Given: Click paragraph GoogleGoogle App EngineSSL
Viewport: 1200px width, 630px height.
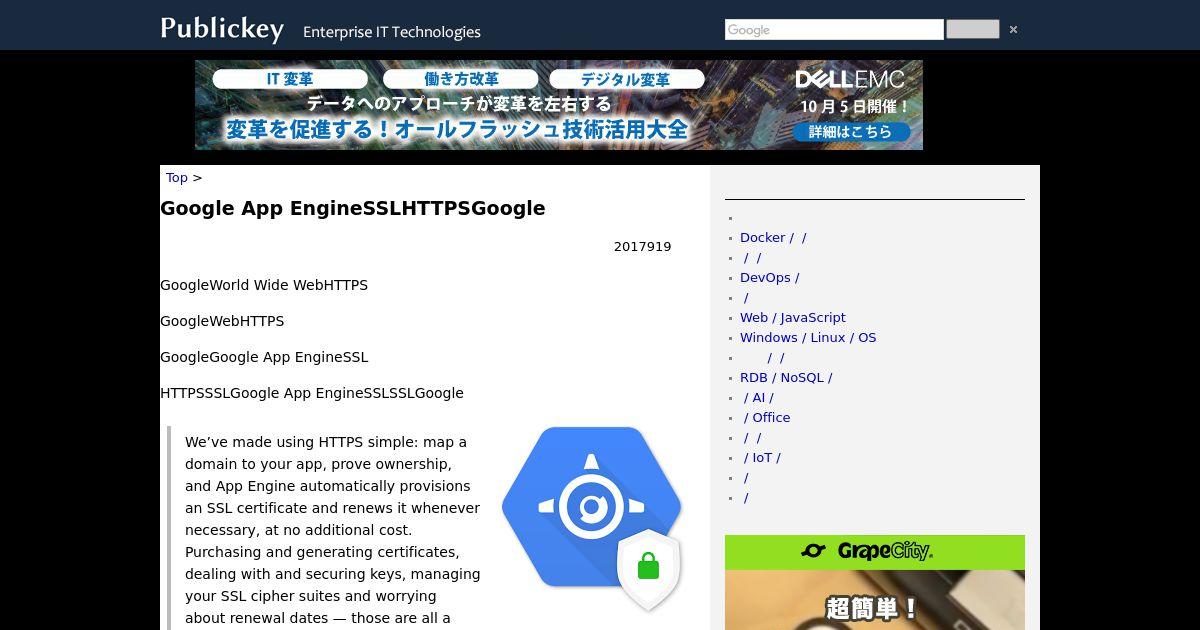Looking at the screenshot, I should 264,357.
